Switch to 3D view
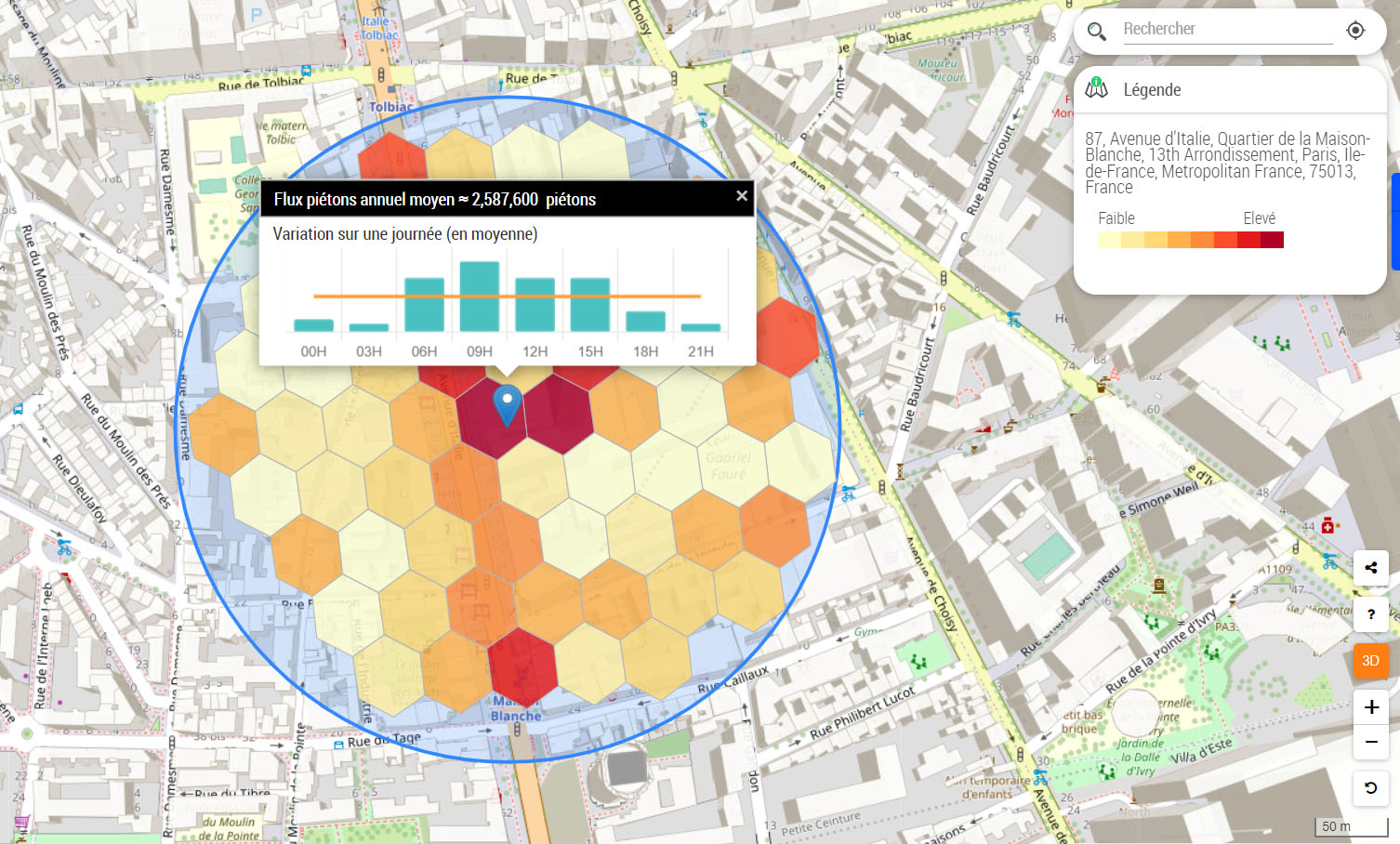This screenshot has height=844, width=1400. coord(1370,661)
